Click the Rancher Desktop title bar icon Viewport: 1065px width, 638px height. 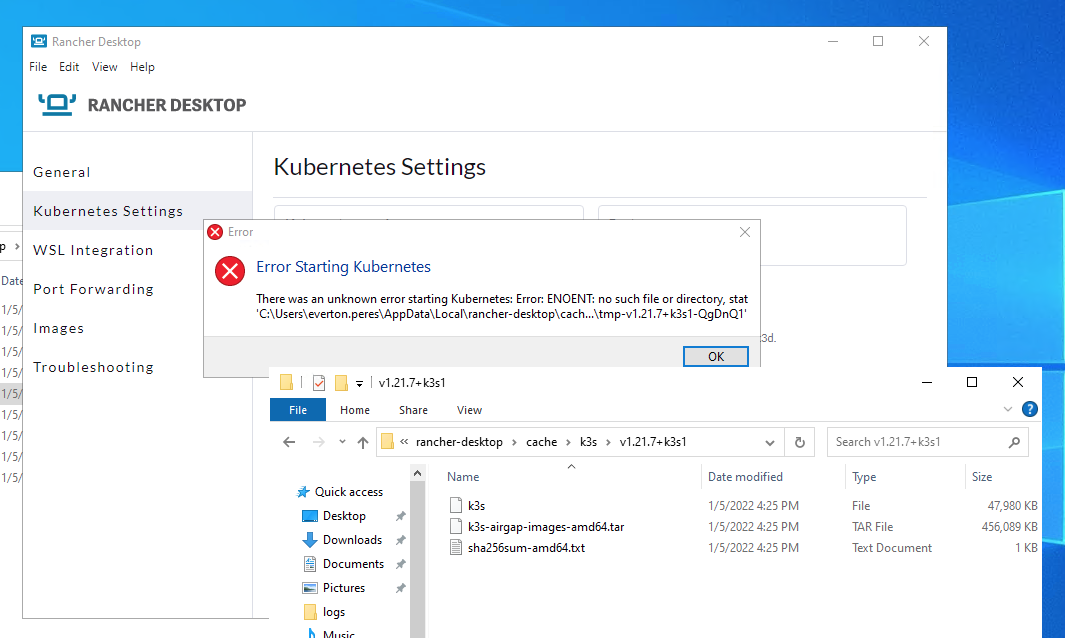tap(39, 41)
